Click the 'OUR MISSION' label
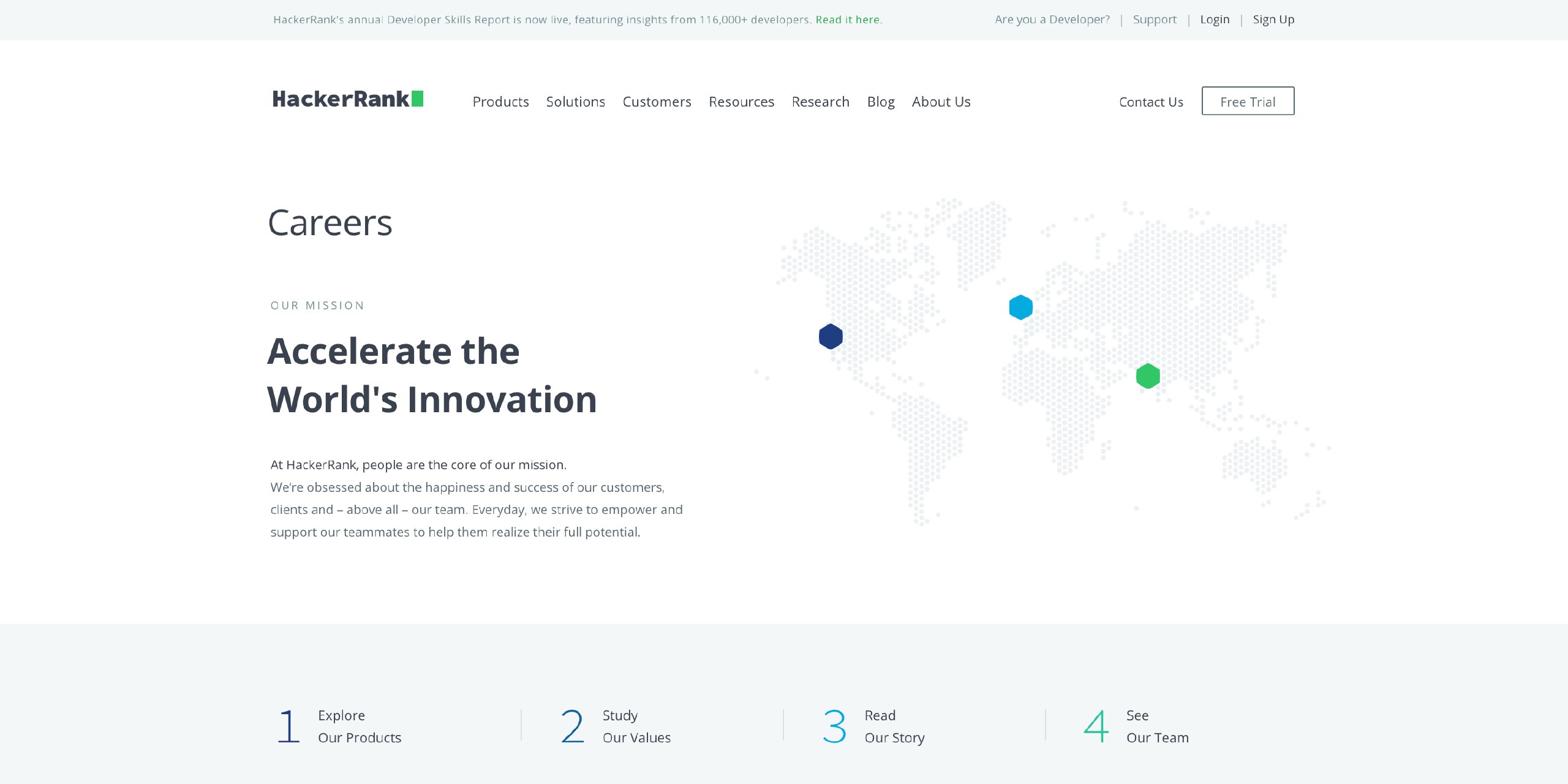This screenshot has height=784, width=1568. [317, 306]
